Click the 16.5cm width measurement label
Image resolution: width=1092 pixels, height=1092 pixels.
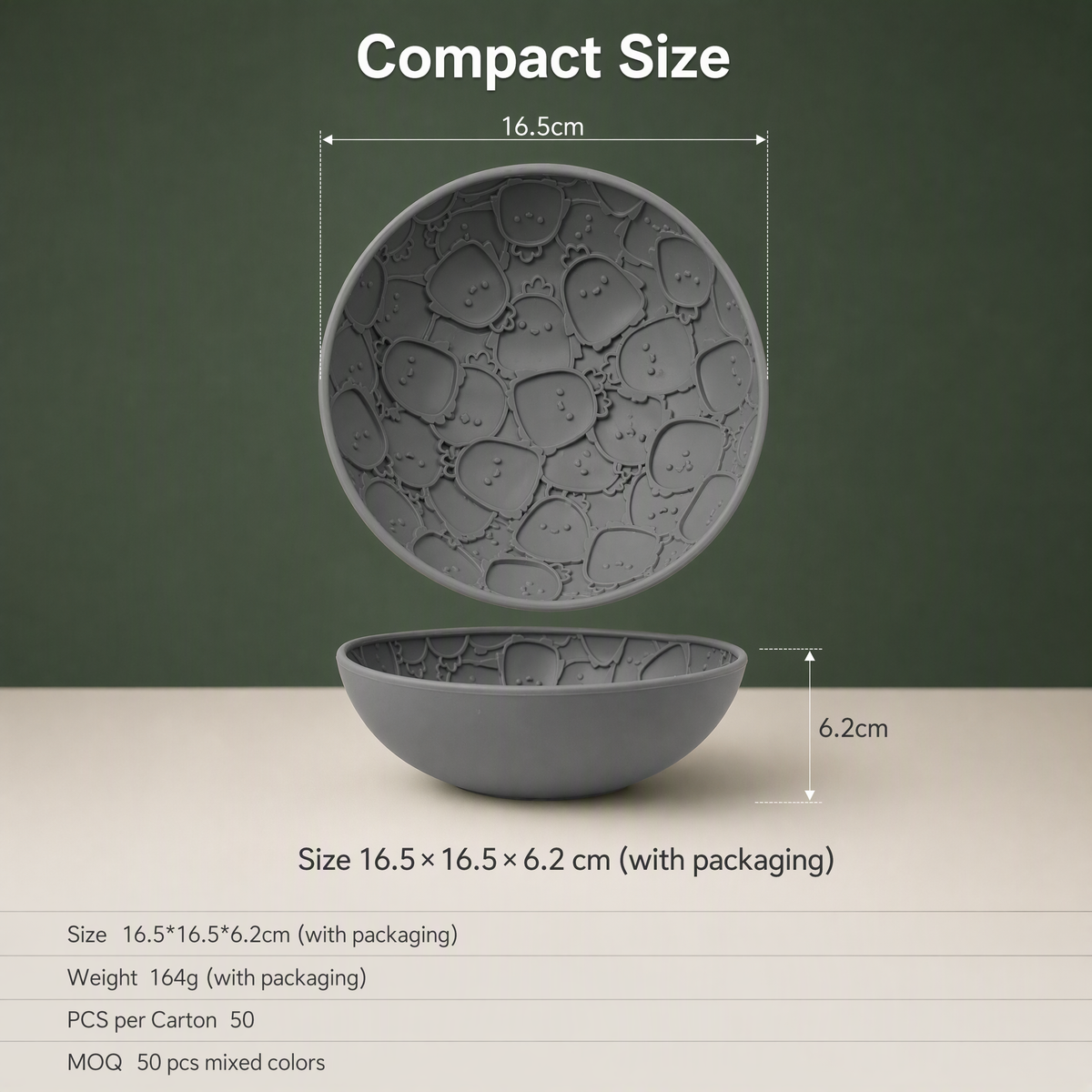543,126
